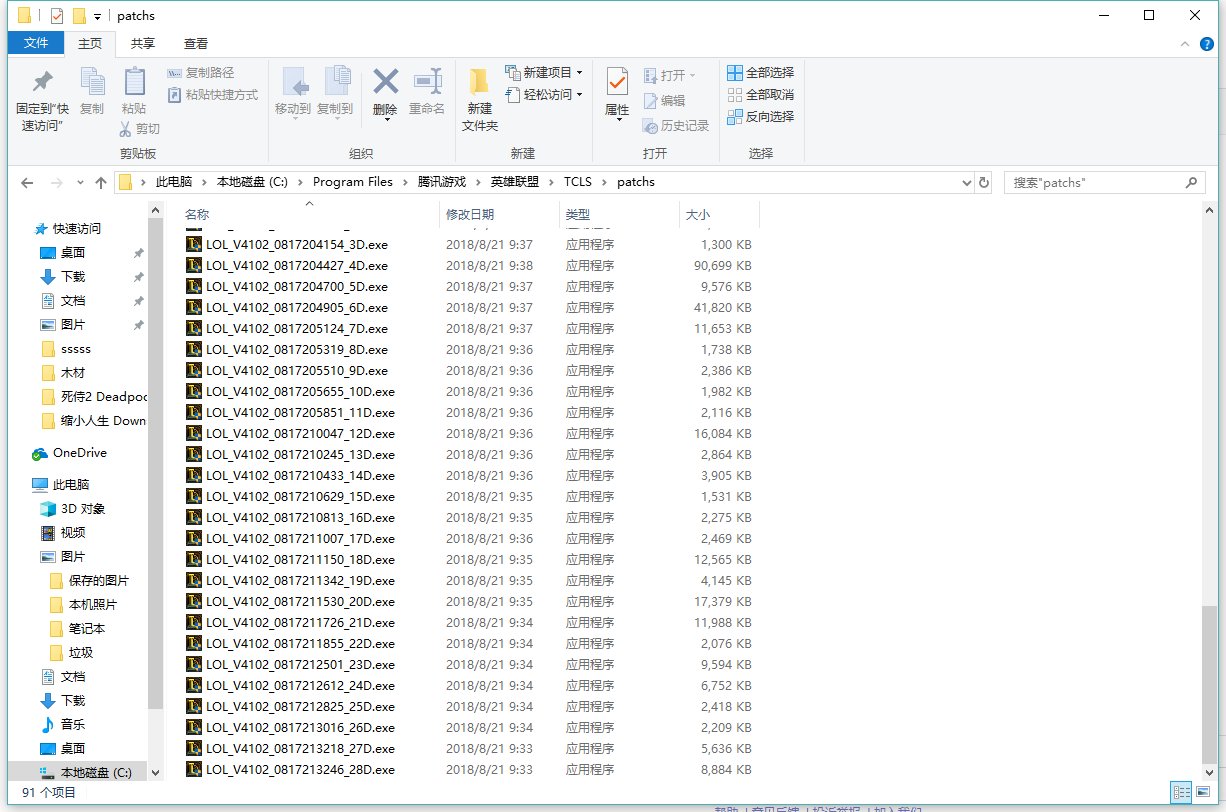Refresh the current folder view
Screen dimensions: 1226x812
tap(984, 183)
